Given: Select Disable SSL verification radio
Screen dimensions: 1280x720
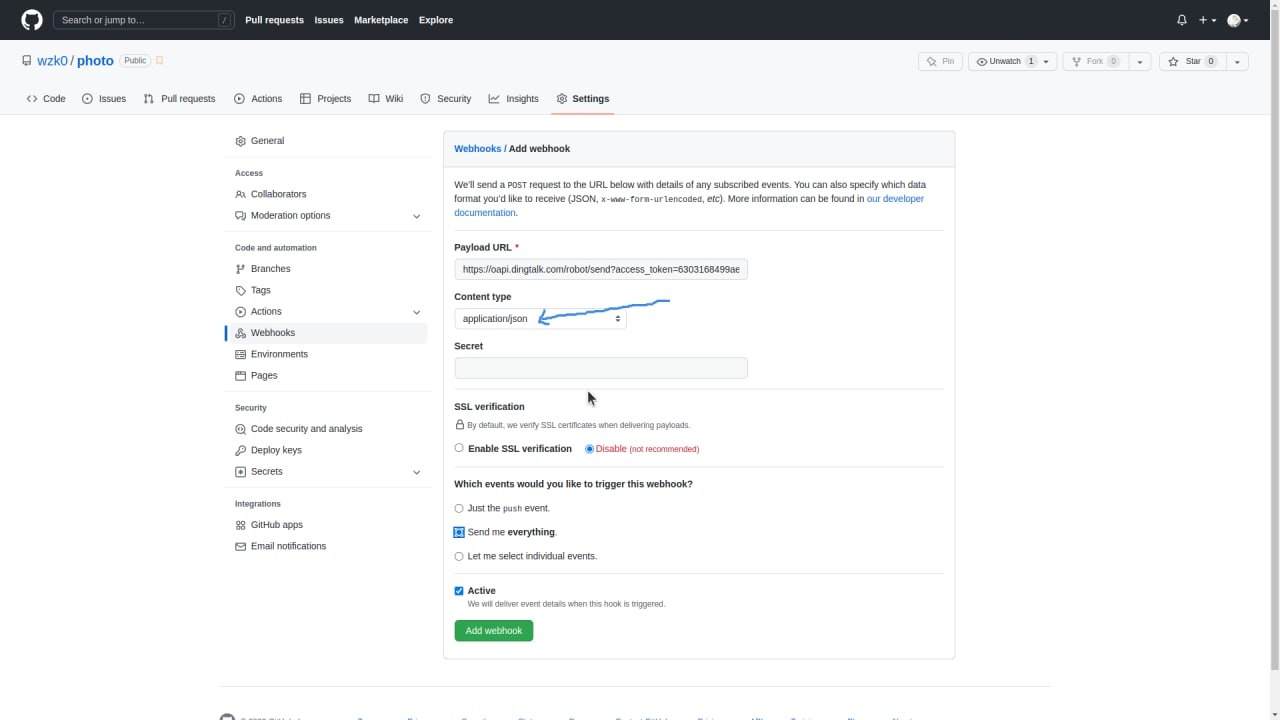Looking at the screenshot, I should pos(590,449).
